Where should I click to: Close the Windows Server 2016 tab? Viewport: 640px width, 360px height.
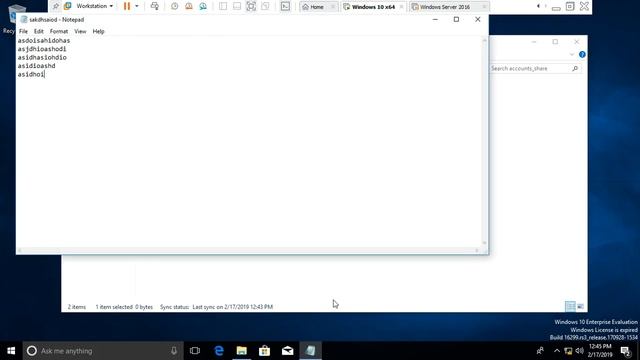(x=484, y=7)
